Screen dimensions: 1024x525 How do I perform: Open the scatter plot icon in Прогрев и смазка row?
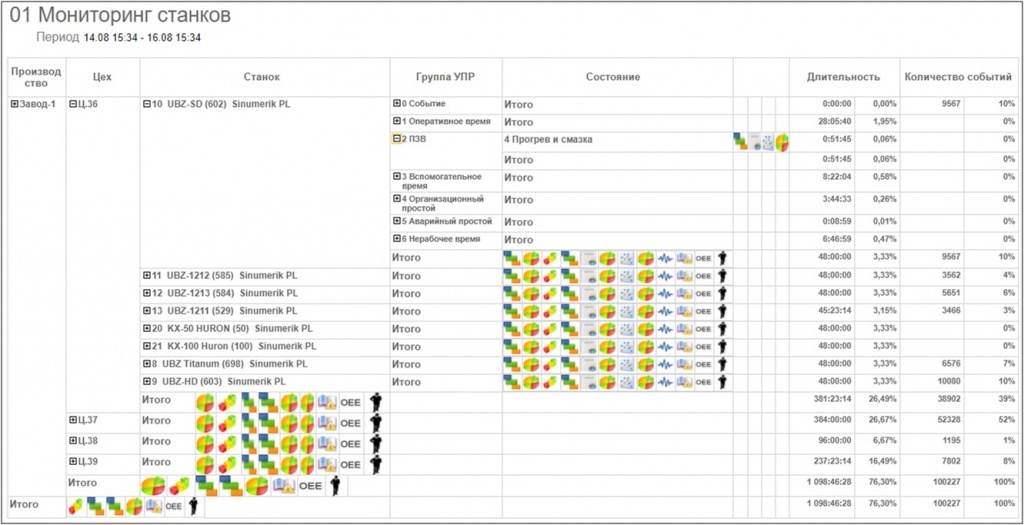click(x=769, y=142)
